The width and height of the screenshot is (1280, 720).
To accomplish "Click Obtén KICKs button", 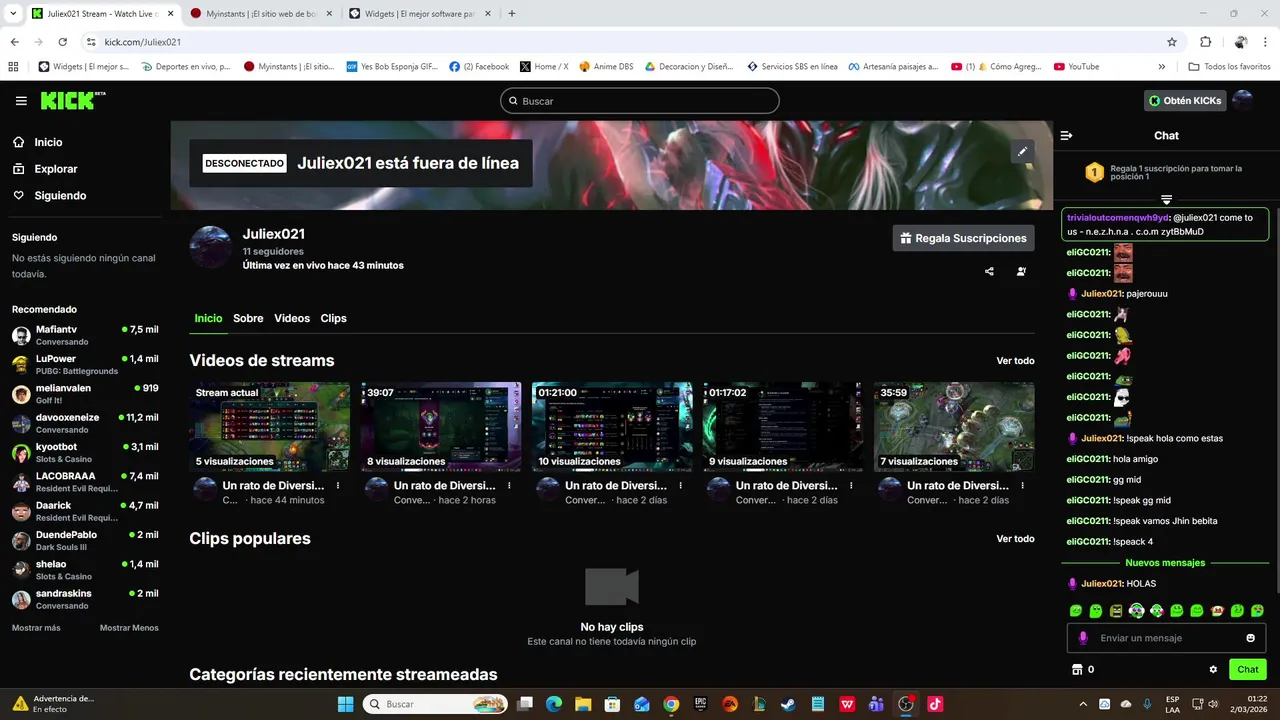I will [1185, 101].
